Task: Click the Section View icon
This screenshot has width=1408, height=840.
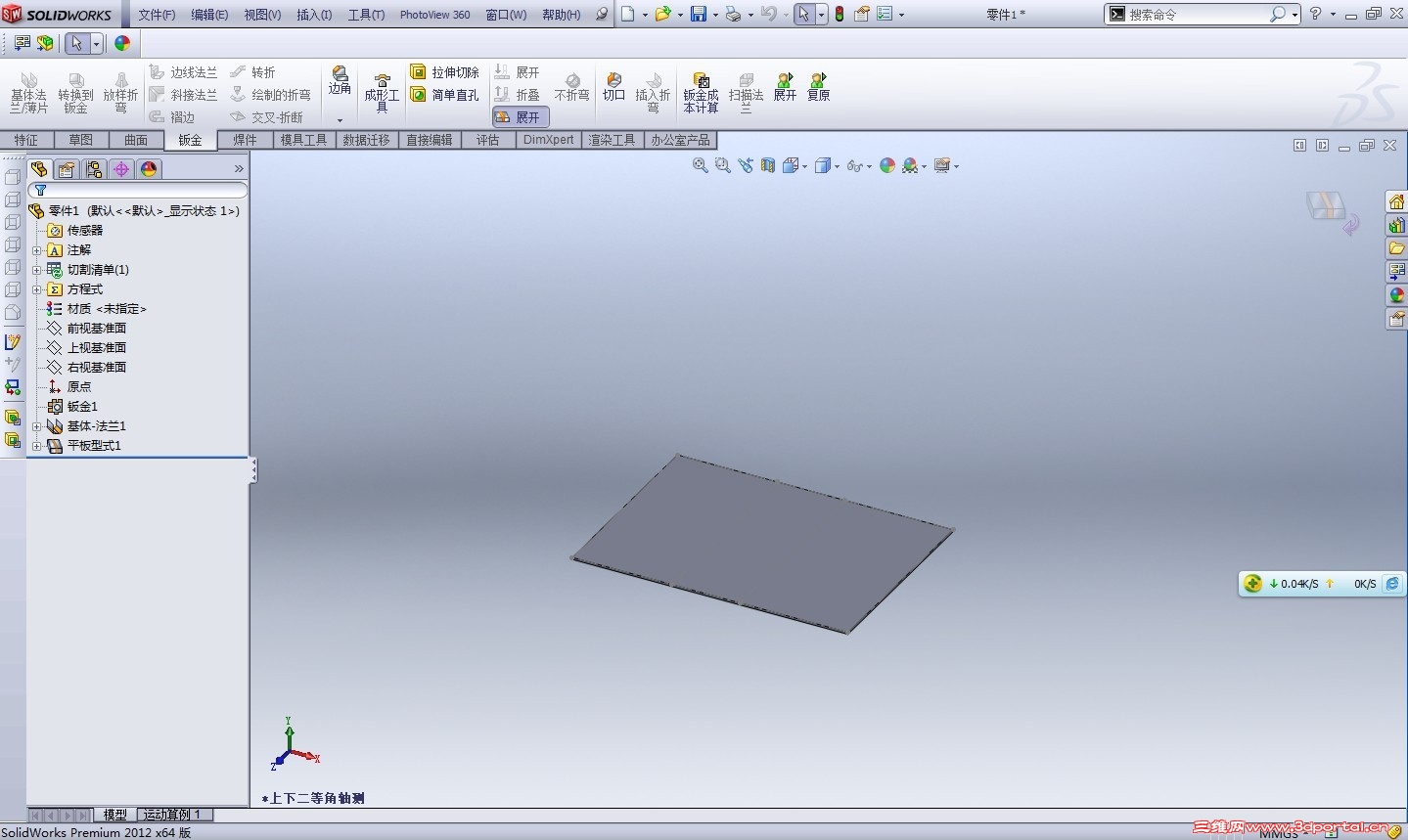Action: pos(768,166)
